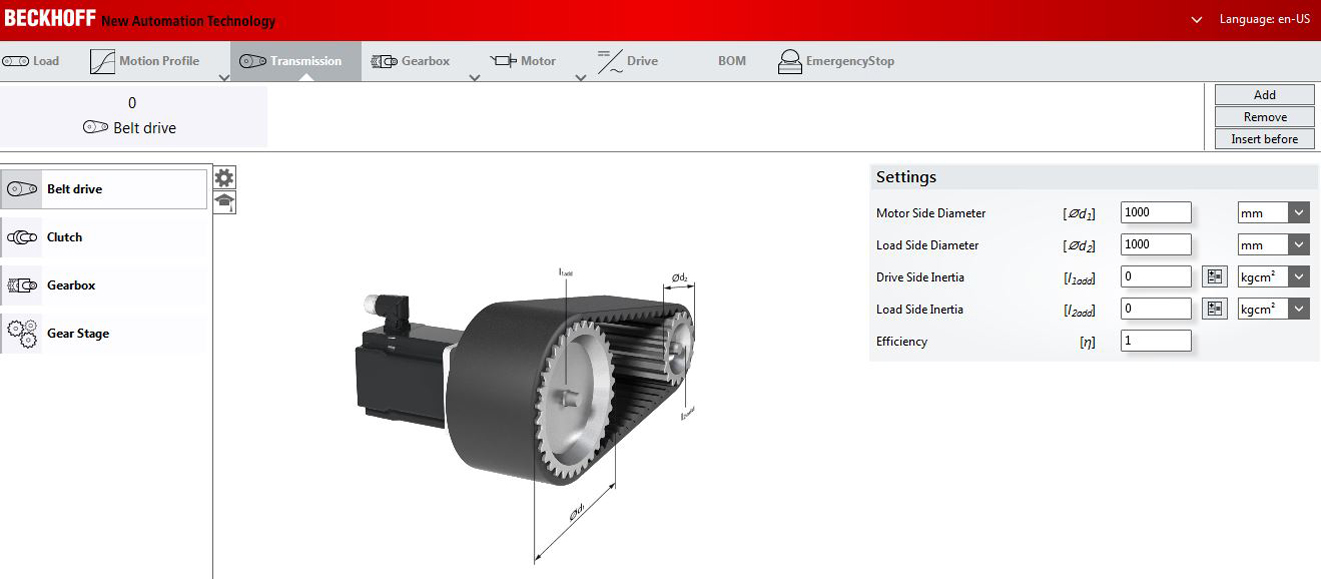The width and height of the screenshot is (1321, 579).
Task: Click the Efficiency label
Action: (902, 341)
